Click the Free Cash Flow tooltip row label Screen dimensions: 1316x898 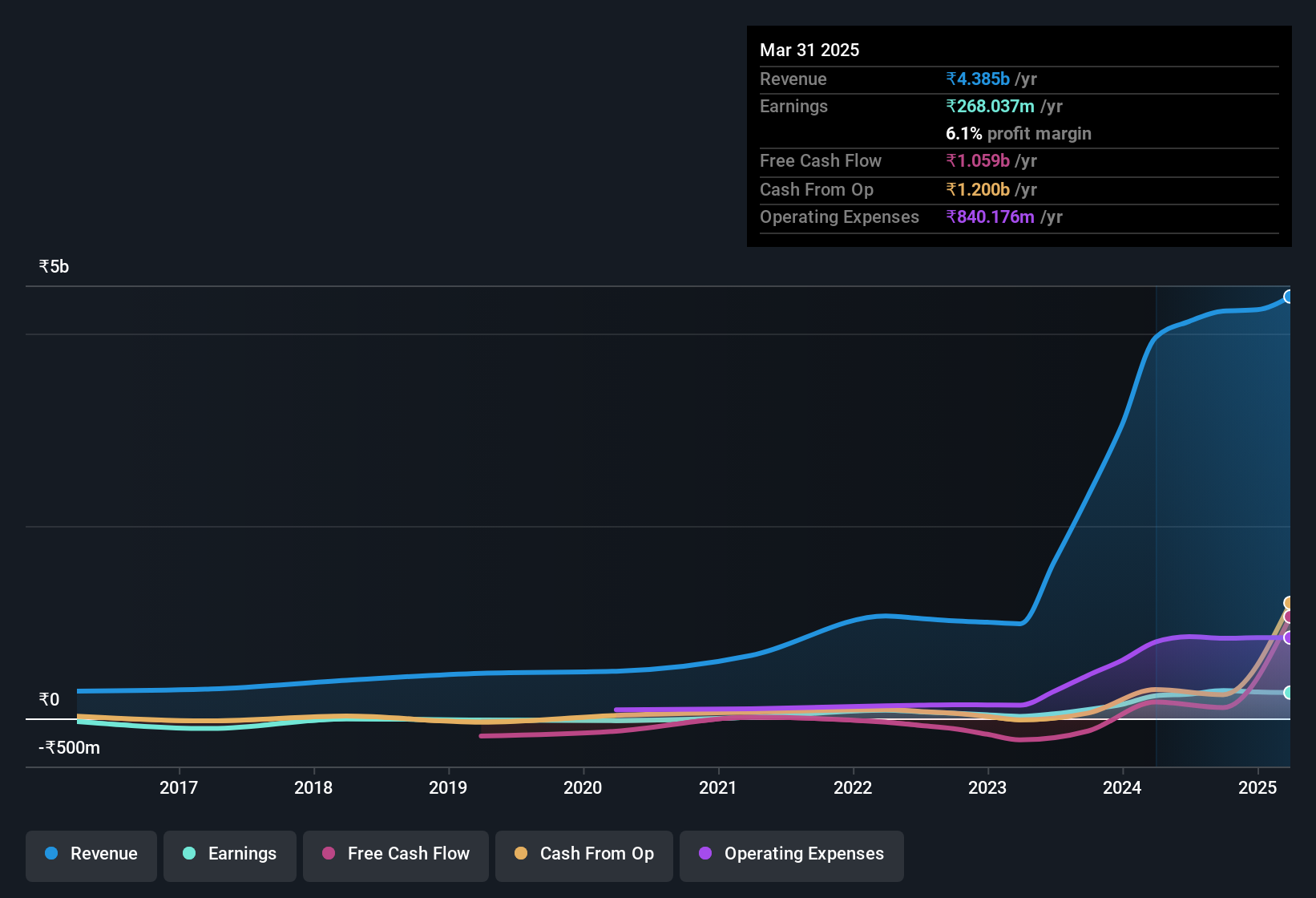[x=821, y=160]
